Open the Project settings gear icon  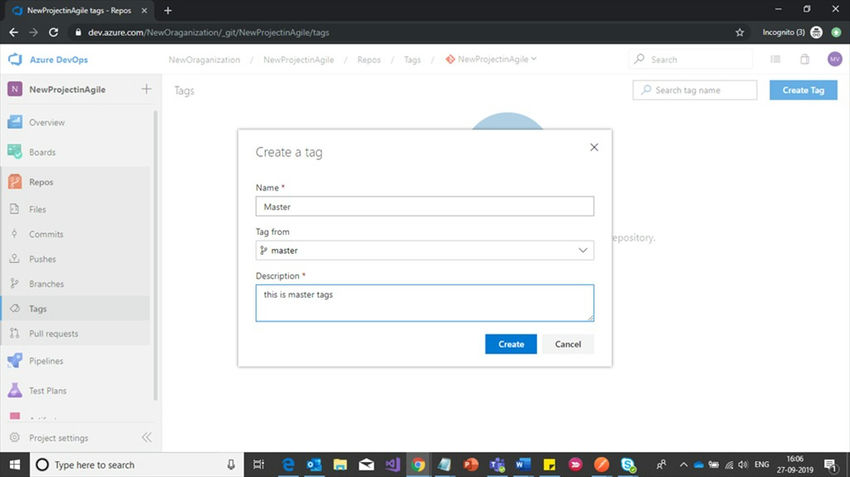(15, 437)
